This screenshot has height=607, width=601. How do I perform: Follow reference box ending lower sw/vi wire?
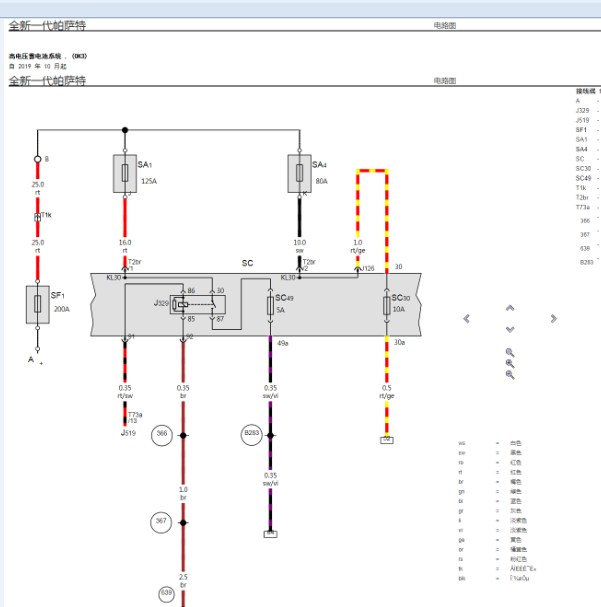[x=271, y=534]
